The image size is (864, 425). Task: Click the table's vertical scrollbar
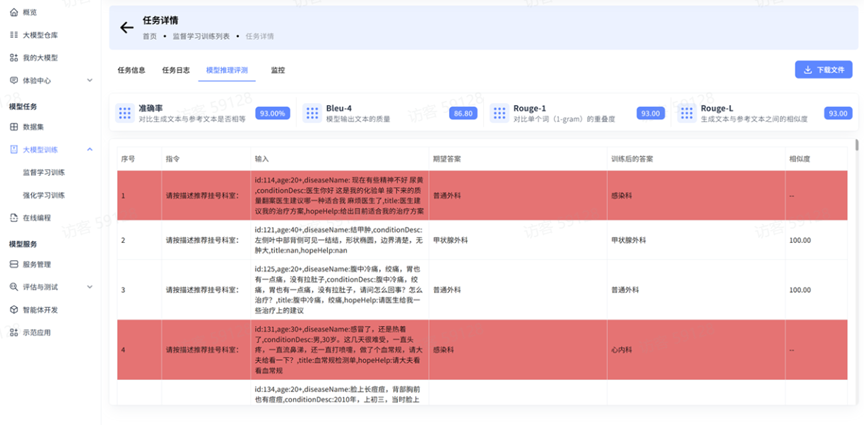[x=856, y=145]
